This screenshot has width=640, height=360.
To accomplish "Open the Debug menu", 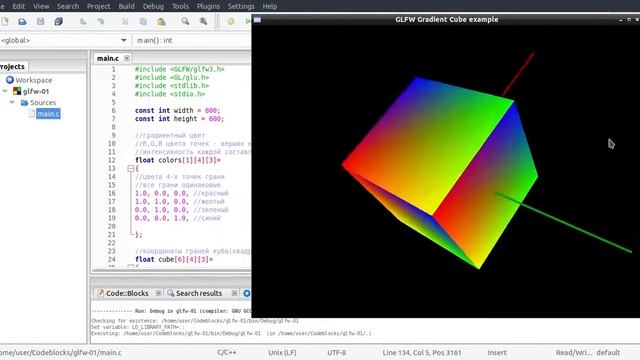I will pos(153,6).
